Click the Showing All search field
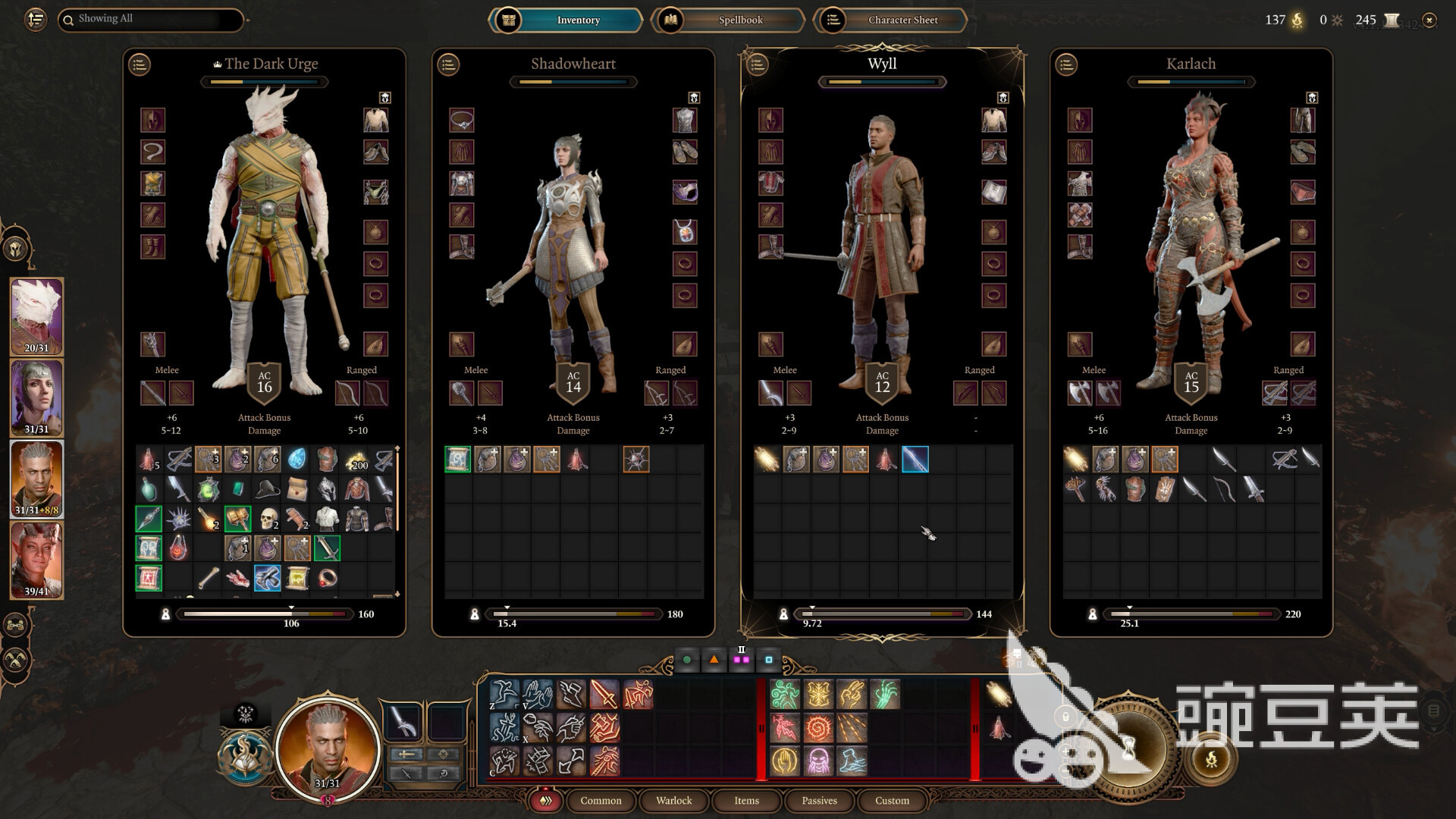1456x819 pixels. pyautogui.click(x=150, y=20)
